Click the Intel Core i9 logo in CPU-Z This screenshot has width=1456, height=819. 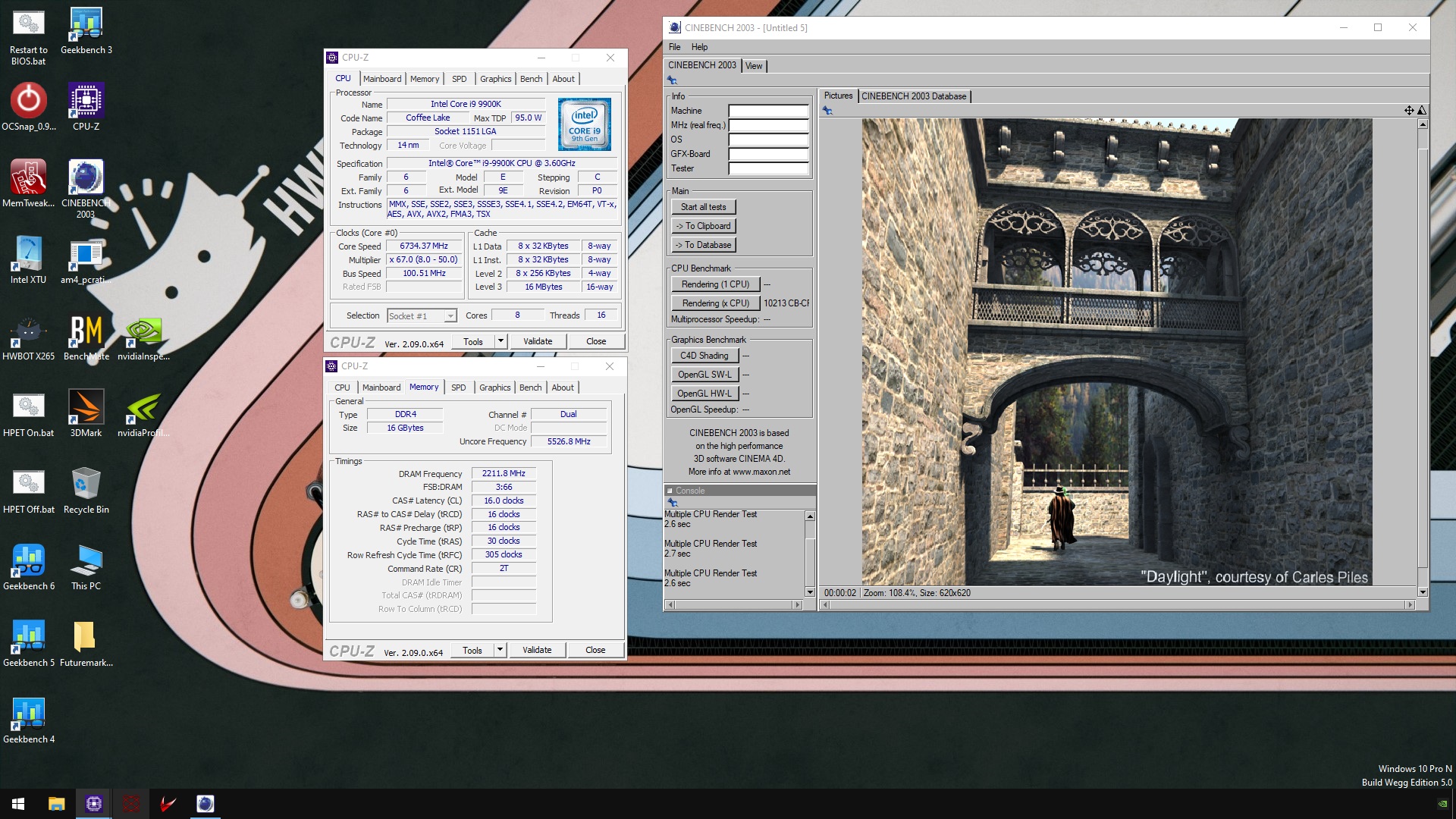(584, 125)
